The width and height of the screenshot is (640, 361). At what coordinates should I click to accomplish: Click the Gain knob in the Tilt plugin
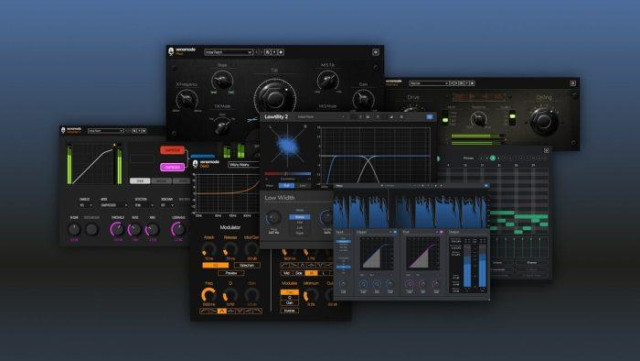(x=363, y=99)
